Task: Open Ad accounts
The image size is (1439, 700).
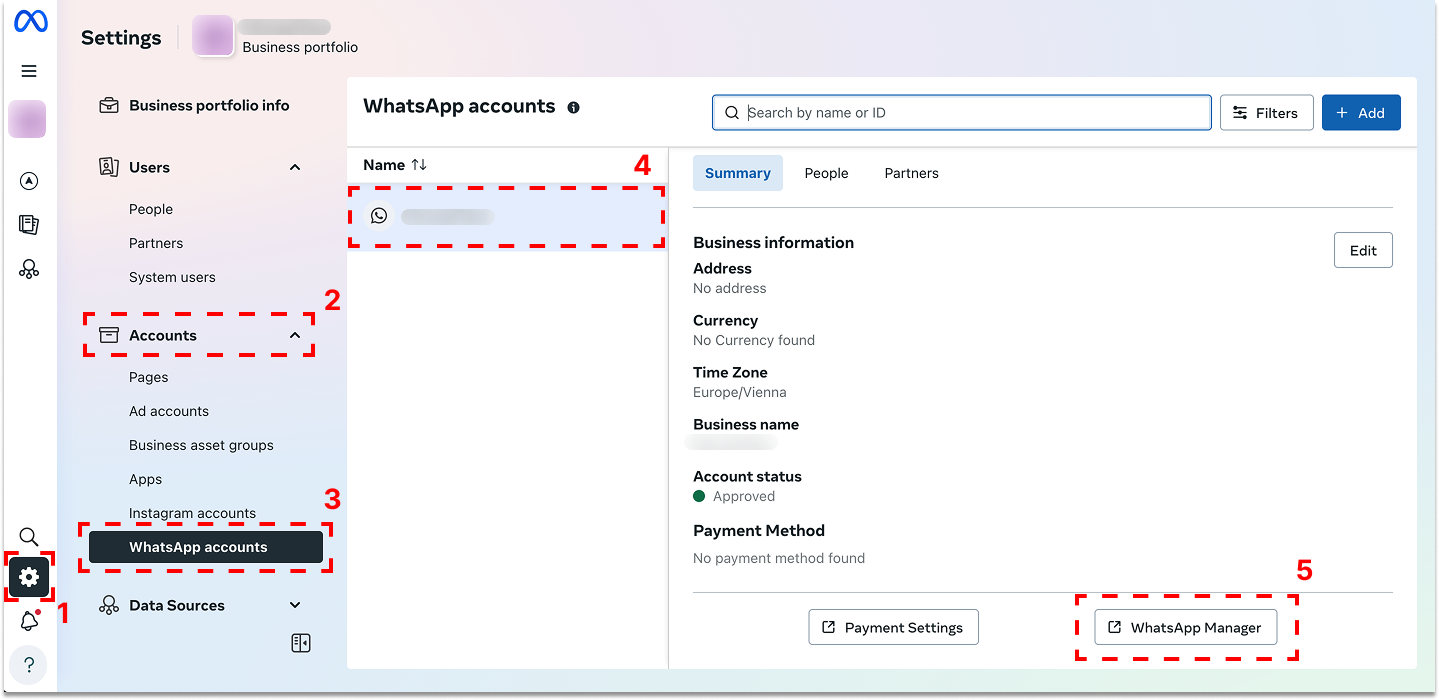Action: point(169,411)
